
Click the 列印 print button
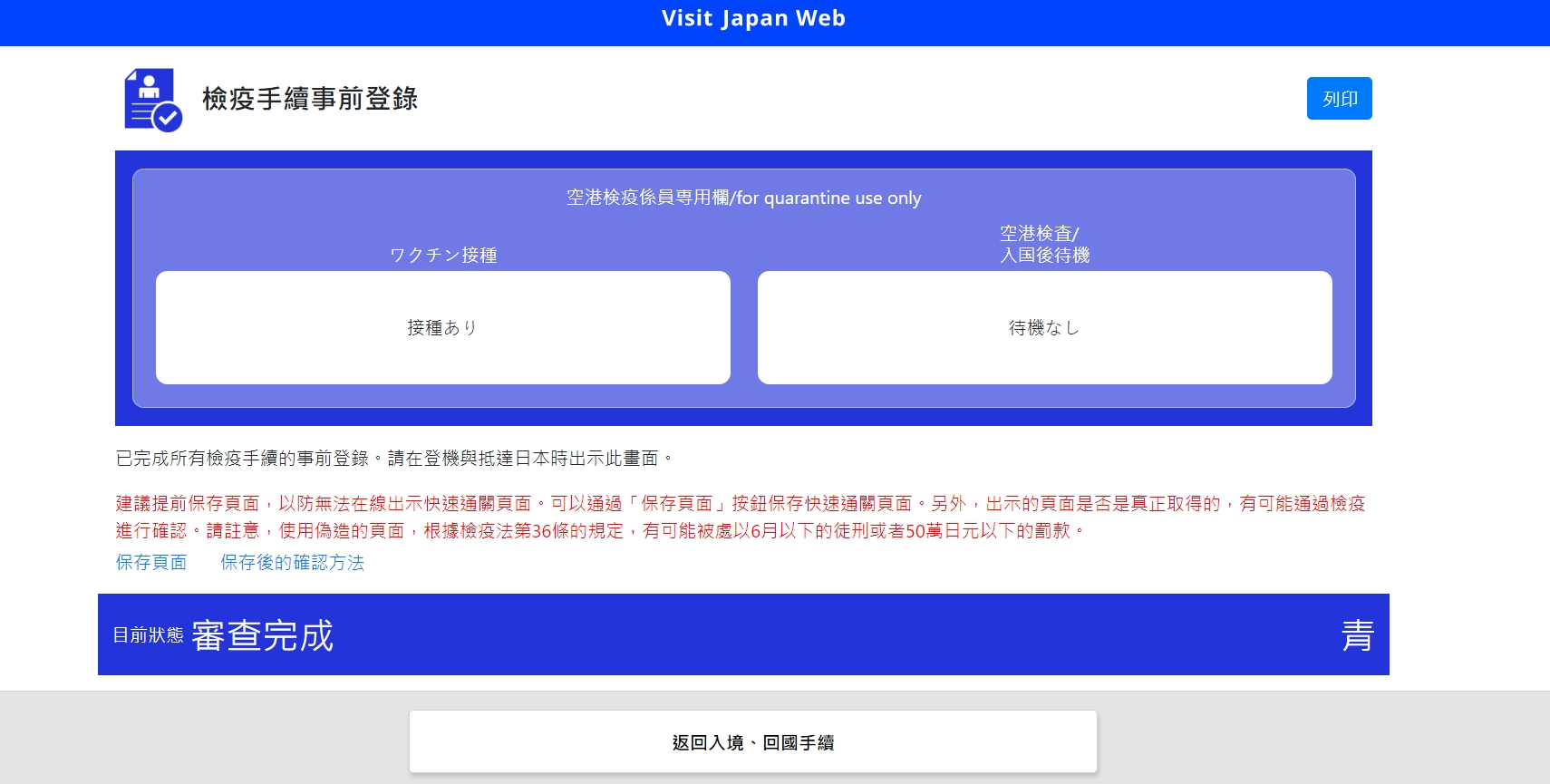[x=1339, y=98]
